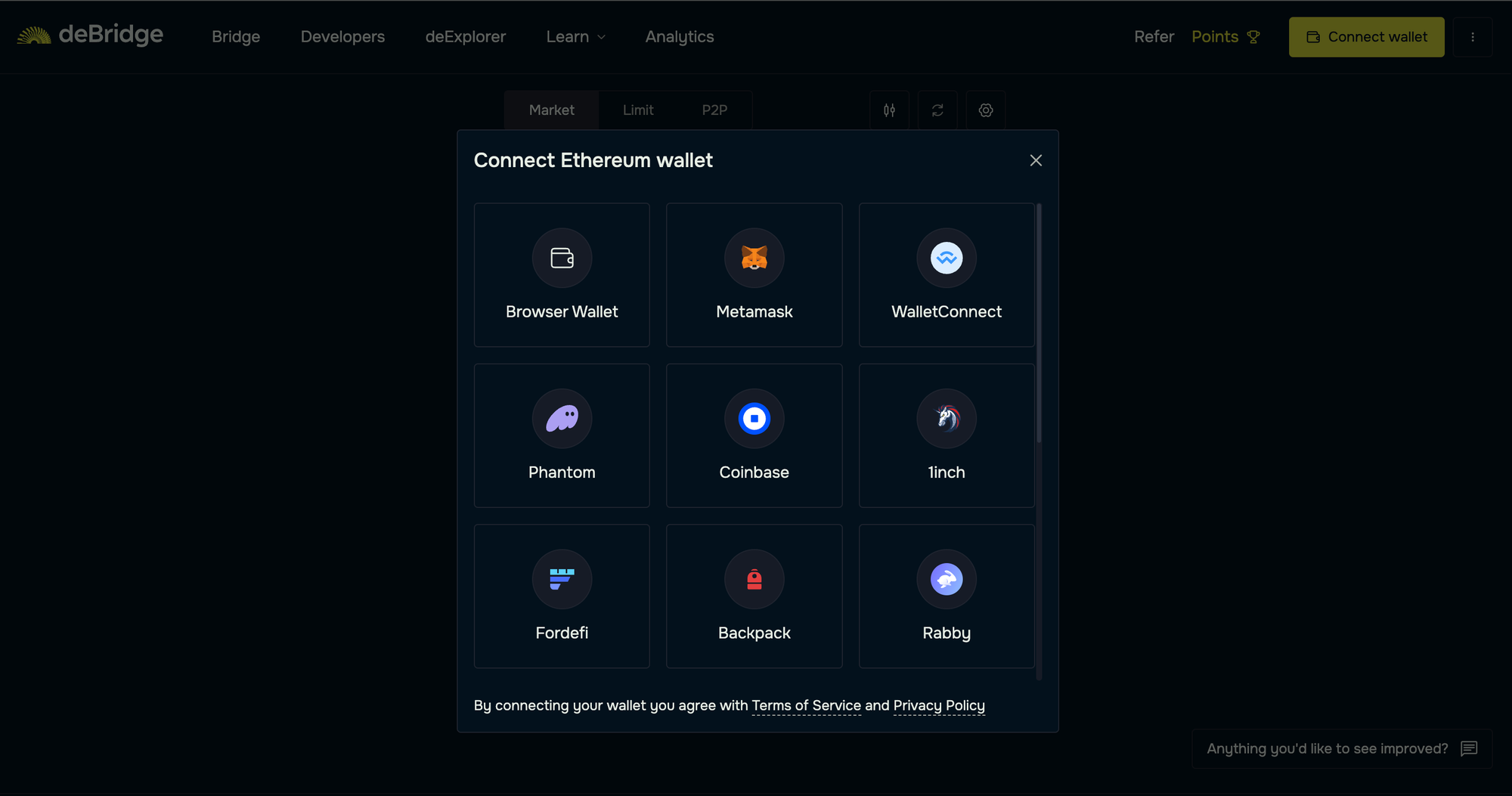Open the three-dot more options menu

click(1472, 37)
